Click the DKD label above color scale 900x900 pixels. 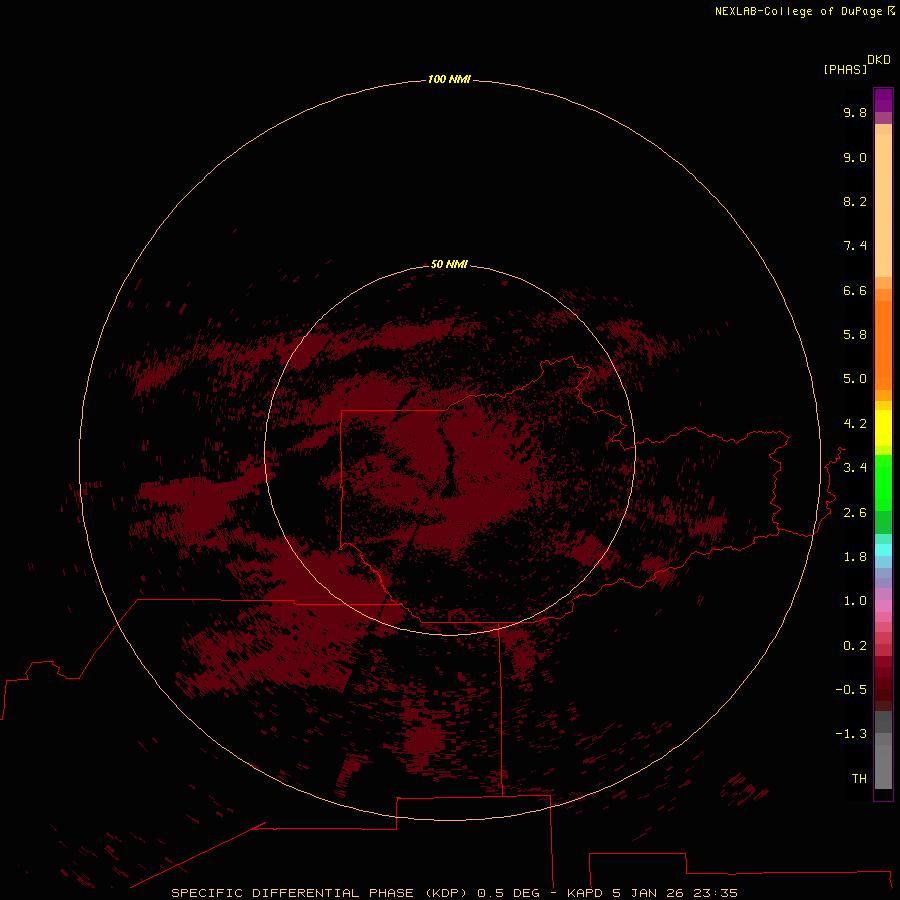tap(879, 60)
